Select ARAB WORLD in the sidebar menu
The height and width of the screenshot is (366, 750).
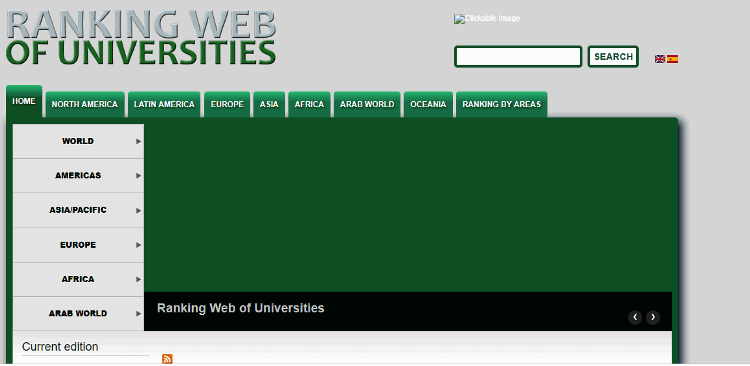coord(78,314)
